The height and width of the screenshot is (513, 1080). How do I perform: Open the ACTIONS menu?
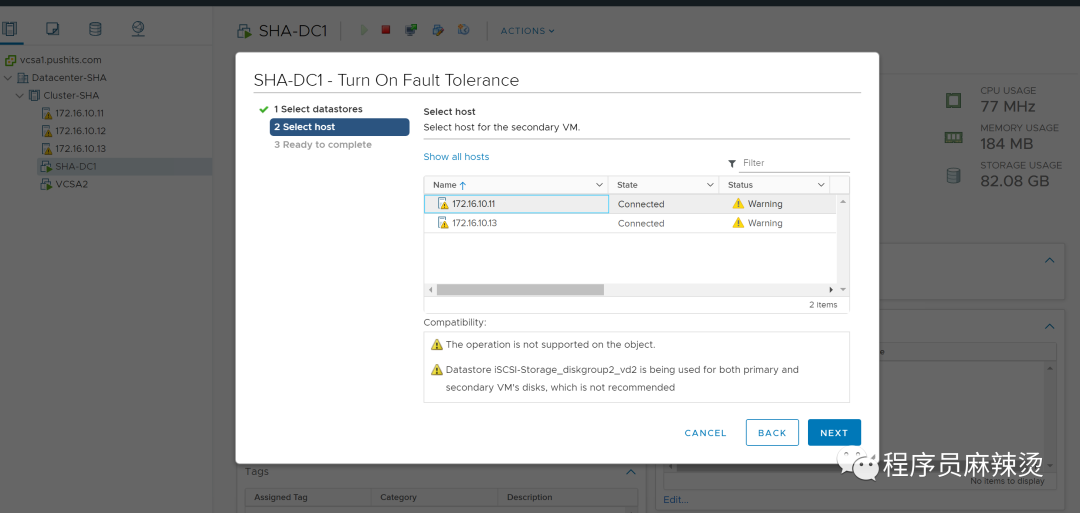click(527, 31)
